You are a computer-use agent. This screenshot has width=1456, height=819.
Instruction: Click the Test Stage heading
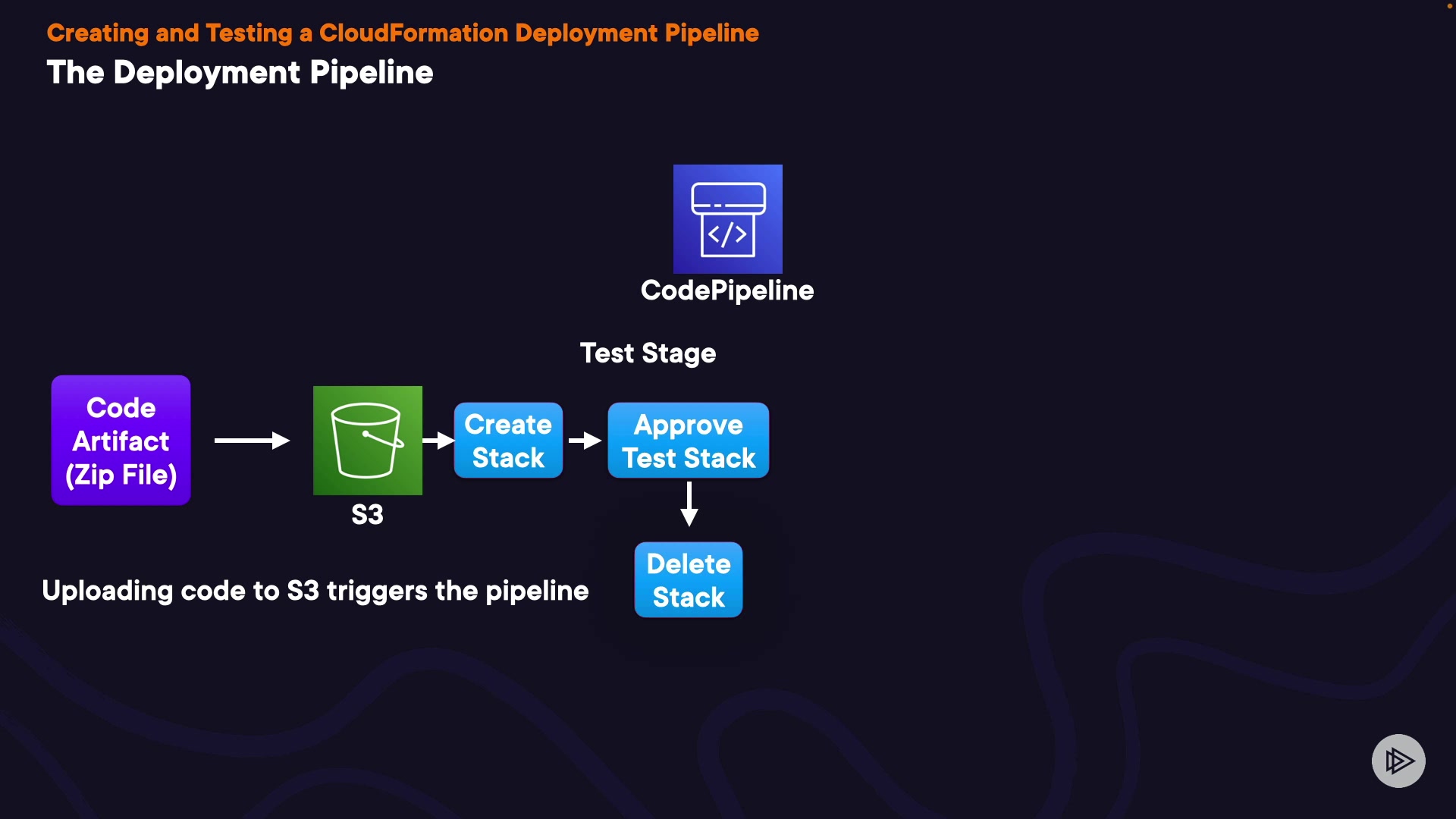648,353
